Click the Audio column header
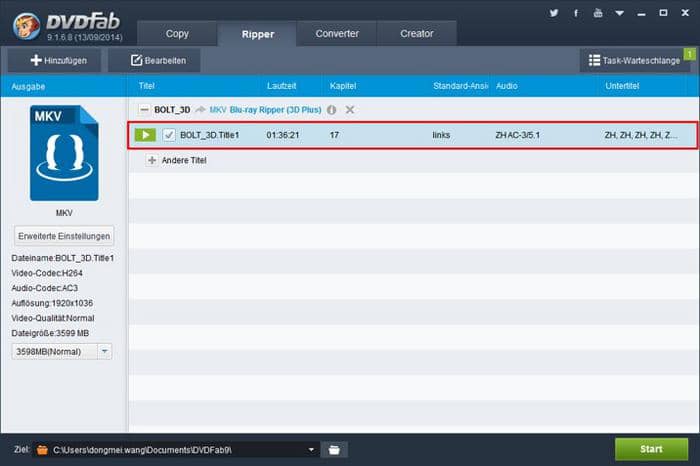Viewport: 700px width, 466px height. (507, 86)
